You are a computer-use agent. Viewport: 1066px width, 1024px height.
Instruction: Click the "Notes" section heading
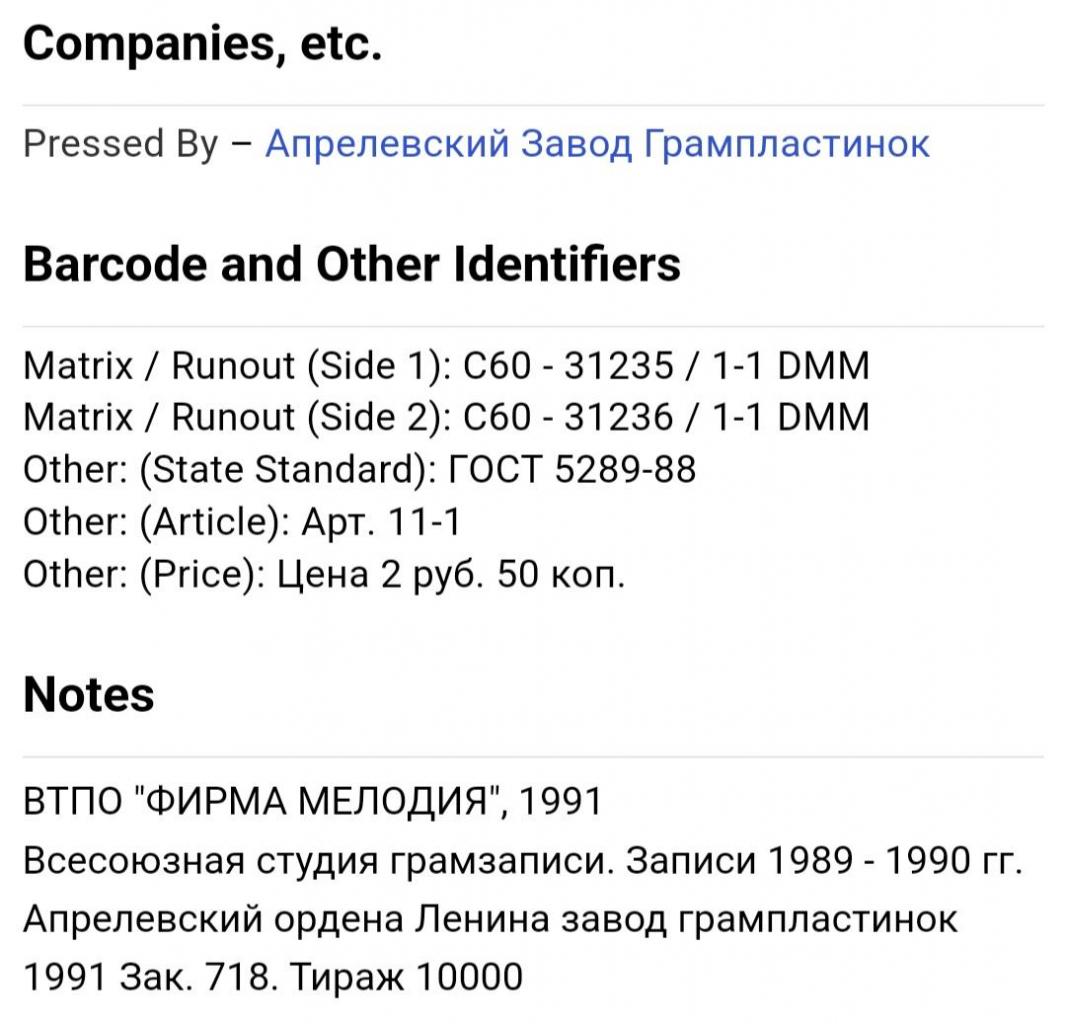tap(88, 695)
